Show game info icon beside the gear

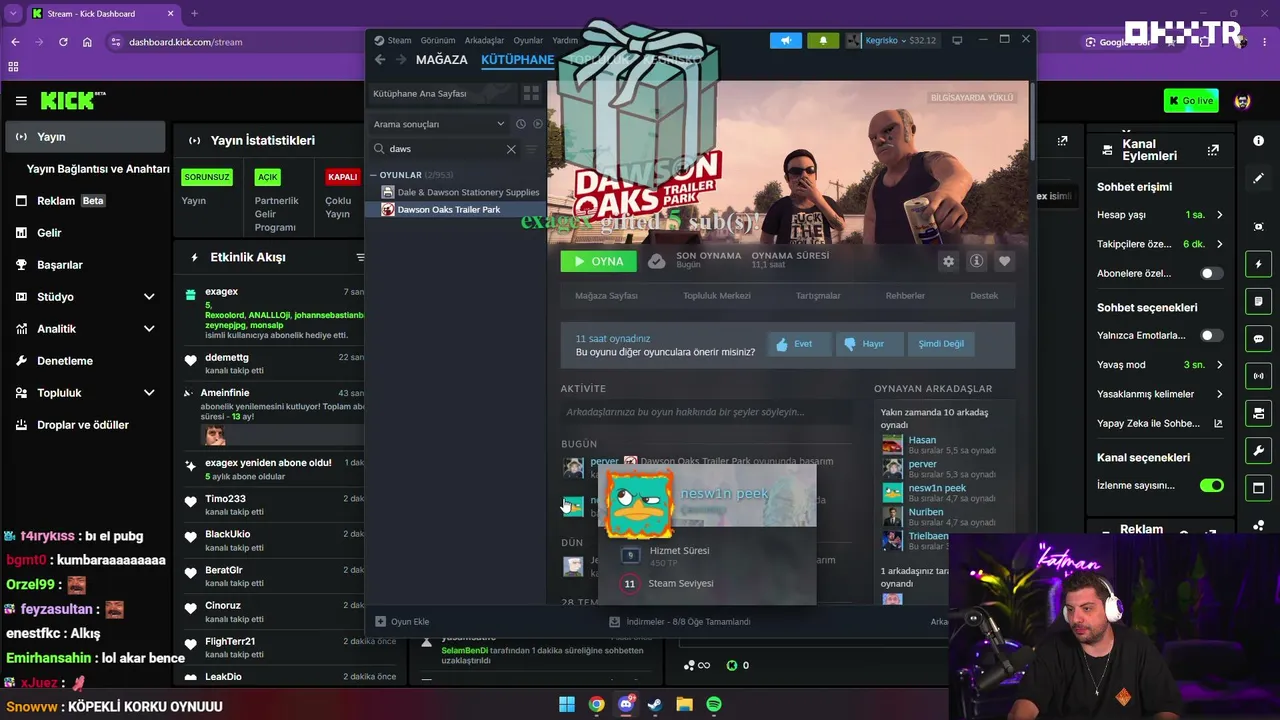pos(976,261)
